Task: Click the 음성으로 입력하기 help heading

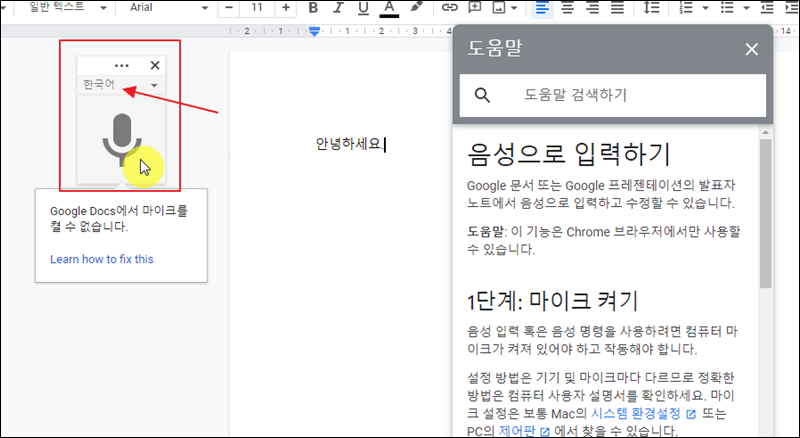Action: 568,154
